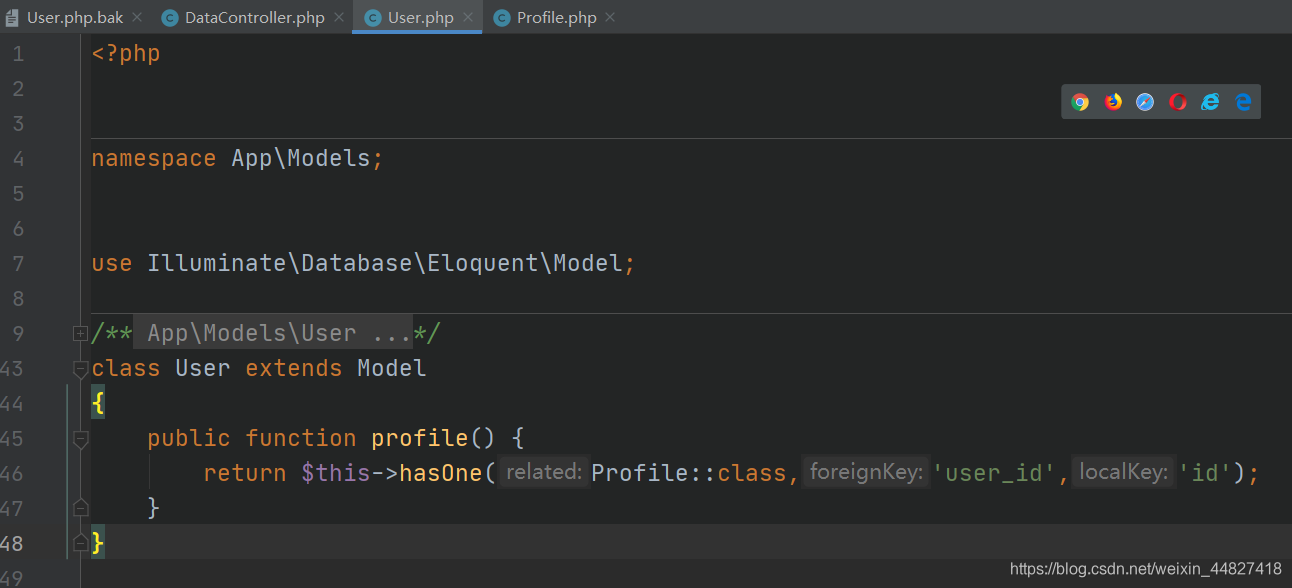Screen dimensions: 1292x588
Task: Click fold end marker on line 47
Action: point(80,508)
